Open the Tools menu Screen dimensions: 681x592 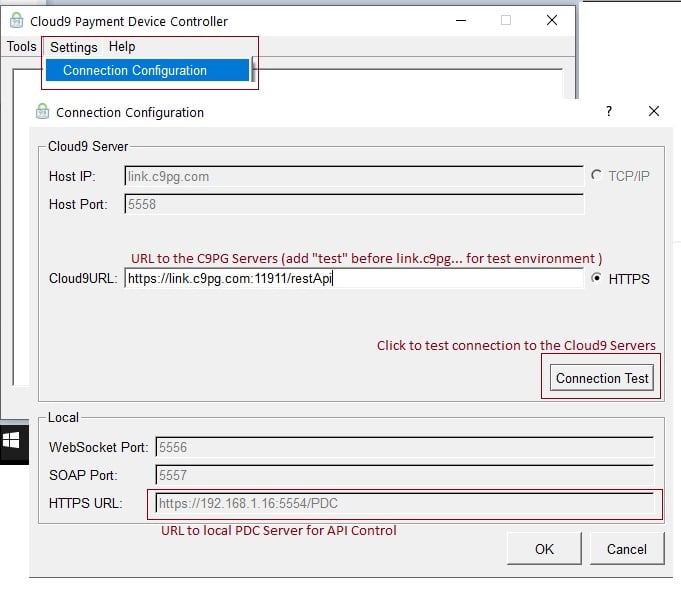(x=22, y=46)
